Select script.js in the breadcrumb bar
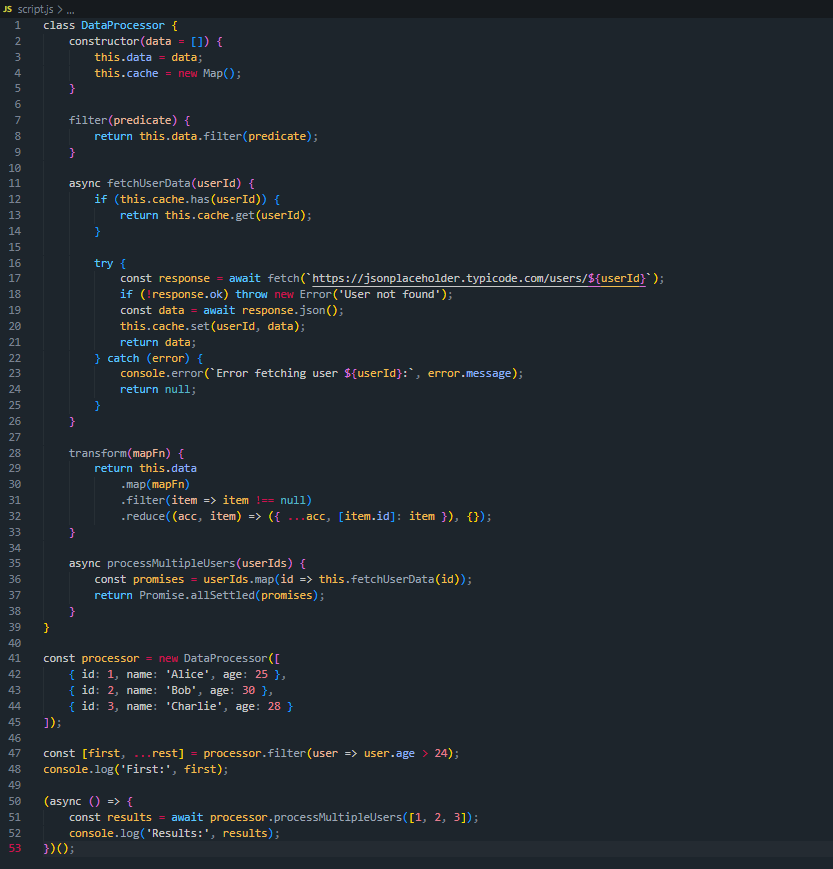This screenshot has height=869, width=833. (33, 6)
